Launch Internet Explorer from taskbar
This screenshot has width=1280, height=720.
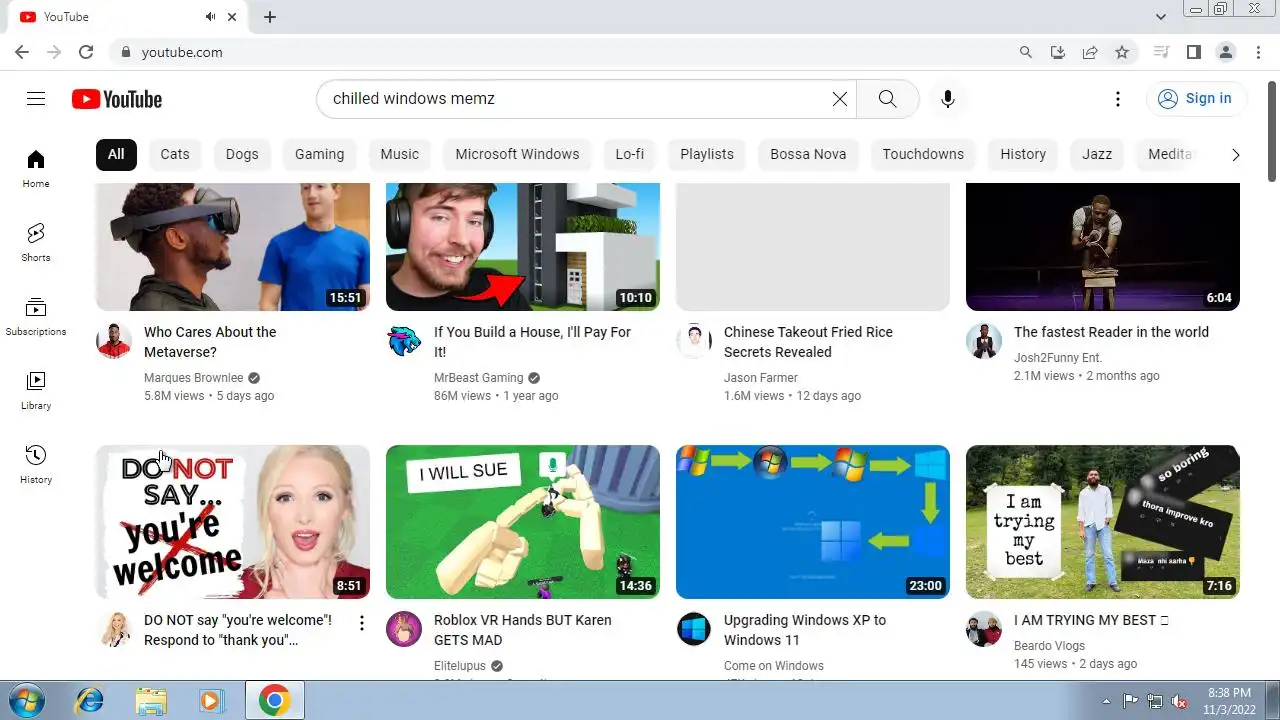[89, 700]
